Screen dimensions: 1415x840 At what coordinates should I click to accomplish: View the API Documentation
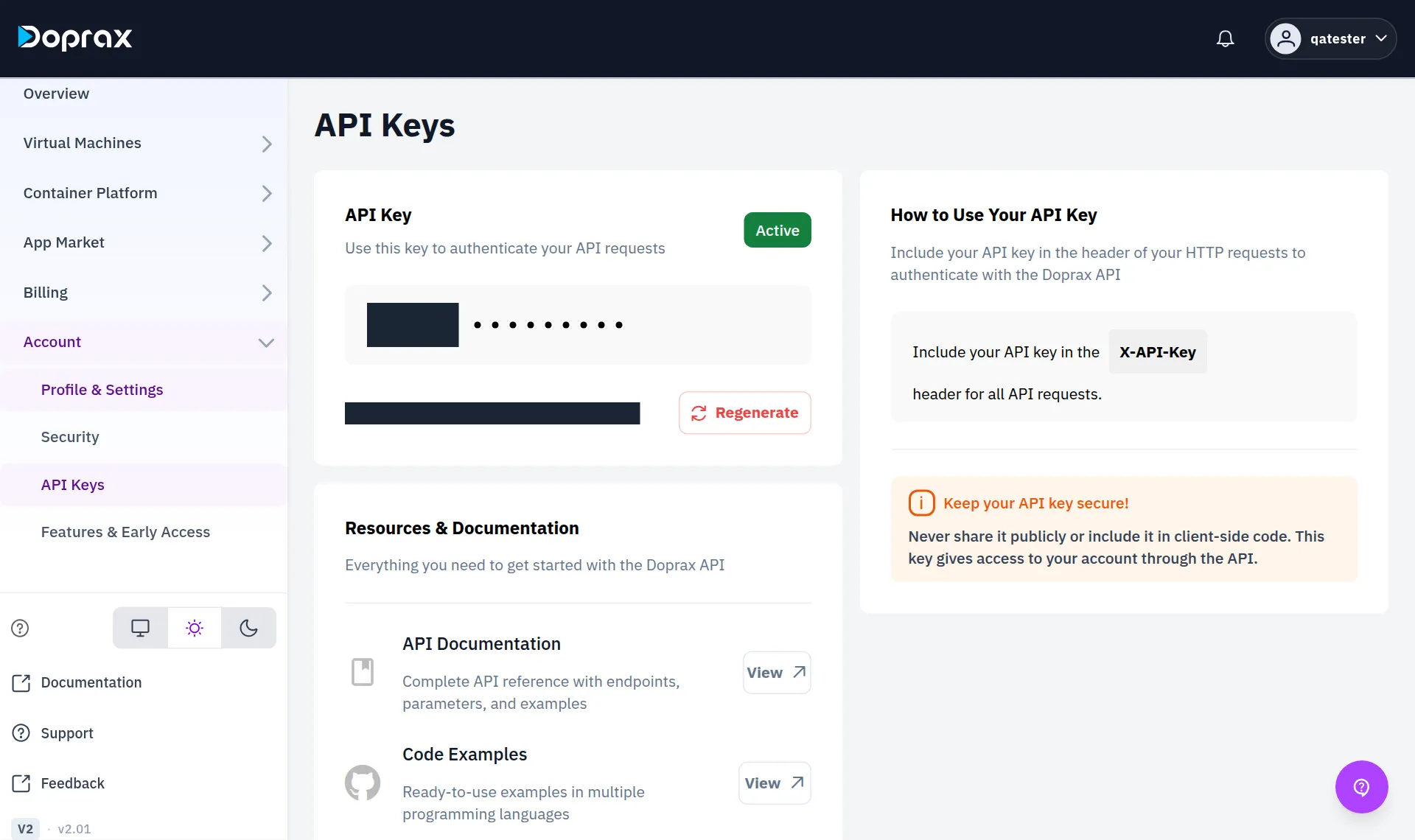click(x=777, y=673)
